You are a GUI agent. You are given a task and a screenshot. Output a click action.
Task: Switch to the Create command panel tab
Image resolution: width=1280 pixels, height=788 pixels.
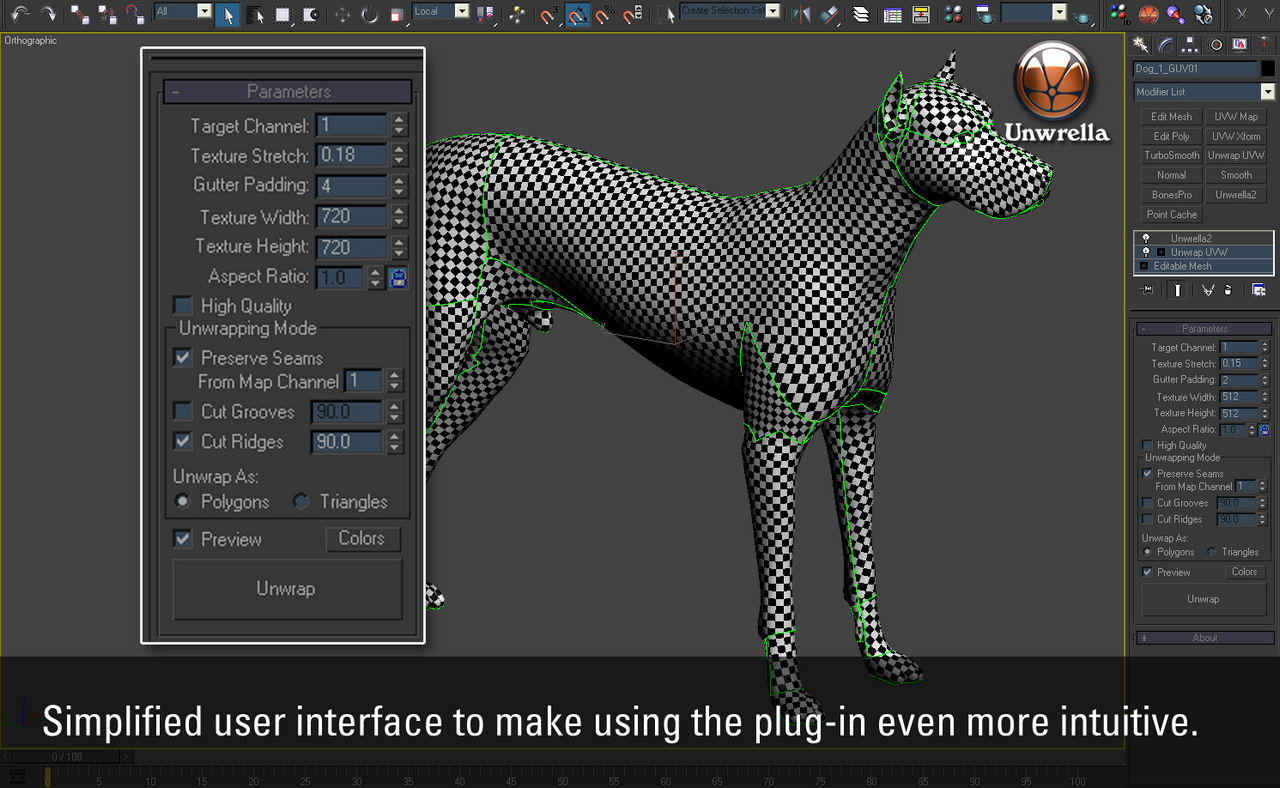[1140, 44]
